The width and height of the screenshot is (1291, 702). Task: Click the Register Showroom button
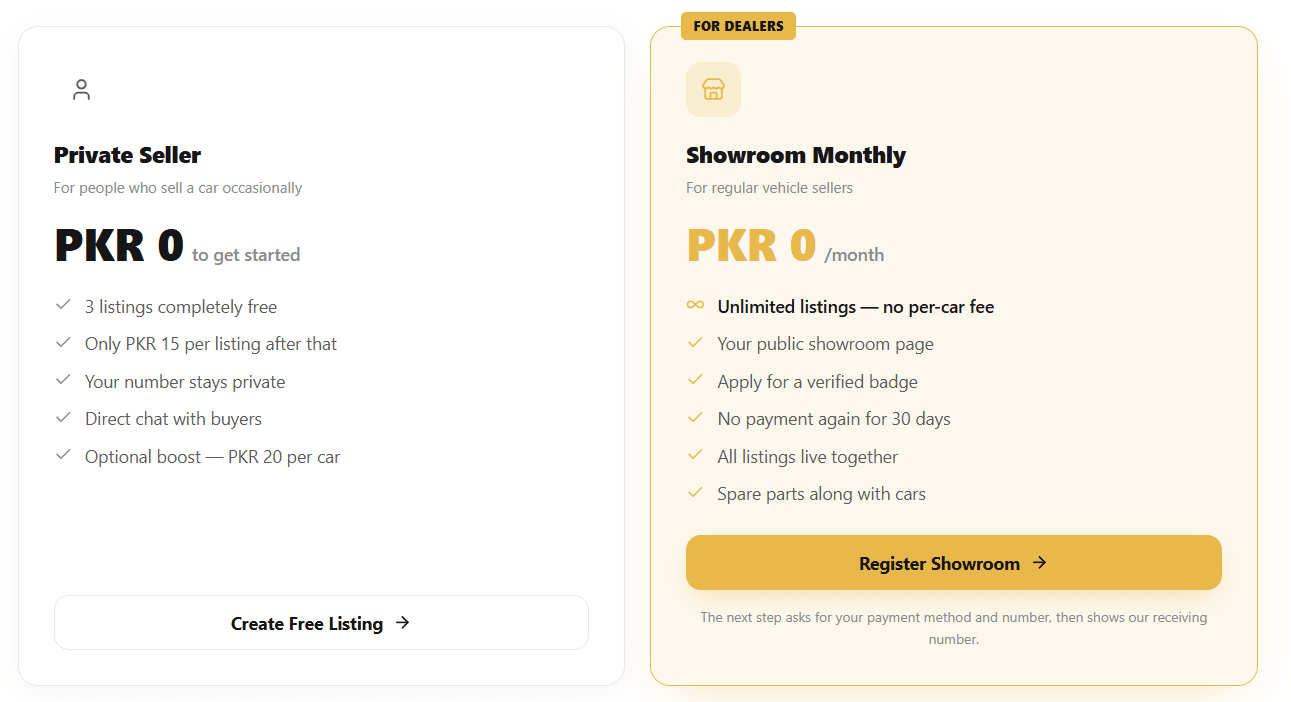pos(954,562)
